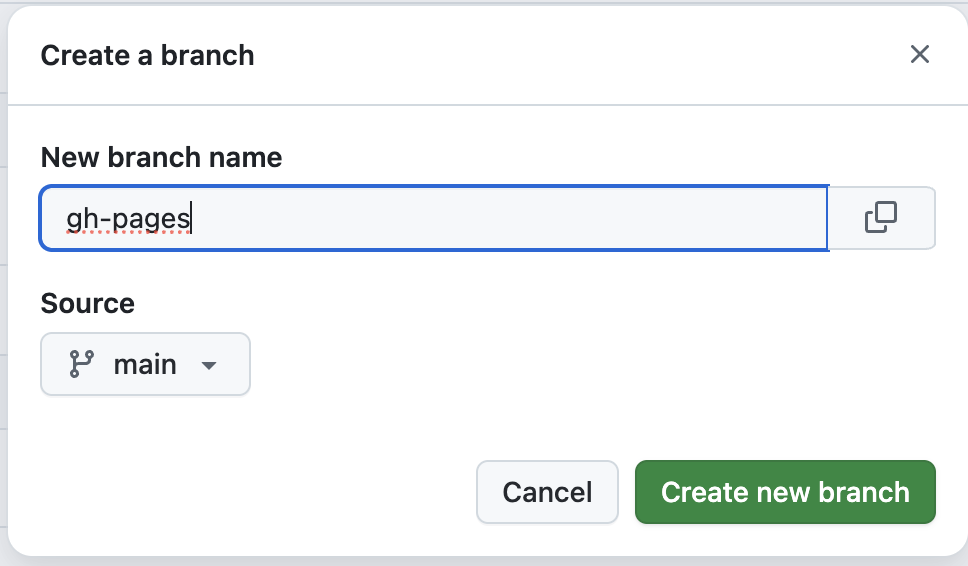Click the X icon in dialog header

point(920,54)
